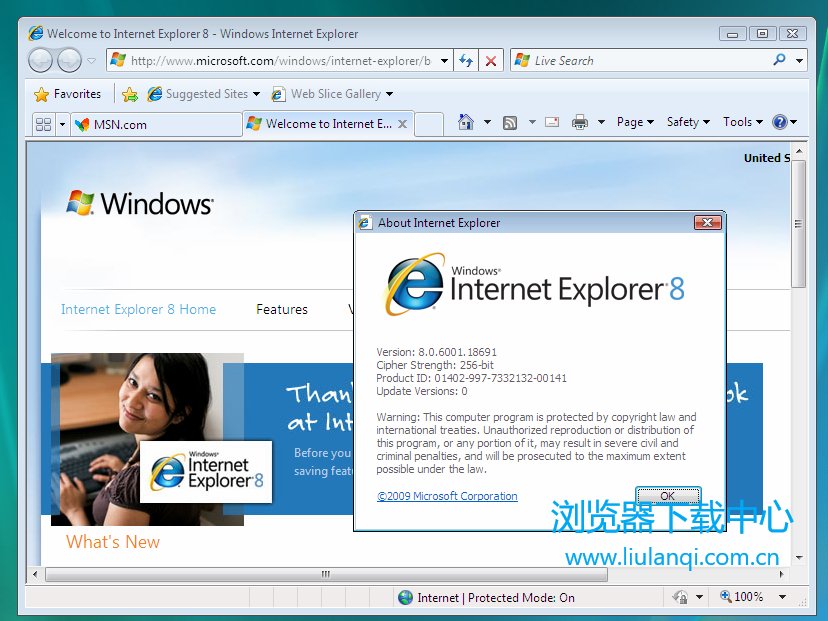Click the Add to Favorites Bar icon
The height and width of the screenshot is (621, 828).
[x=129, y=94]
